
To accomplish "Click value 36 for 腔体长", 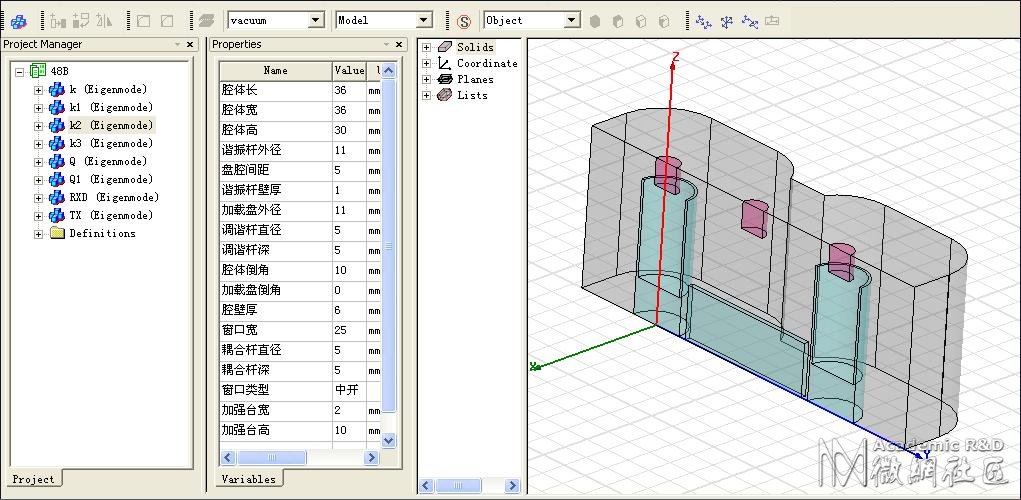I will pos(348,90).
